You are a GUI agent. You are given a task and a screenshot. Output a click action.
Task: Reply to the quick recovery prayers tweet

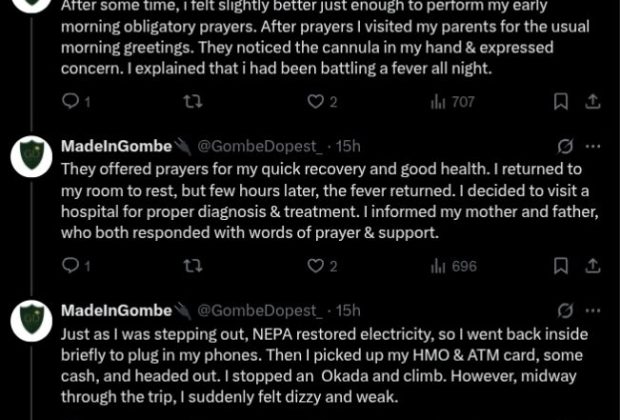pos(76,266)
